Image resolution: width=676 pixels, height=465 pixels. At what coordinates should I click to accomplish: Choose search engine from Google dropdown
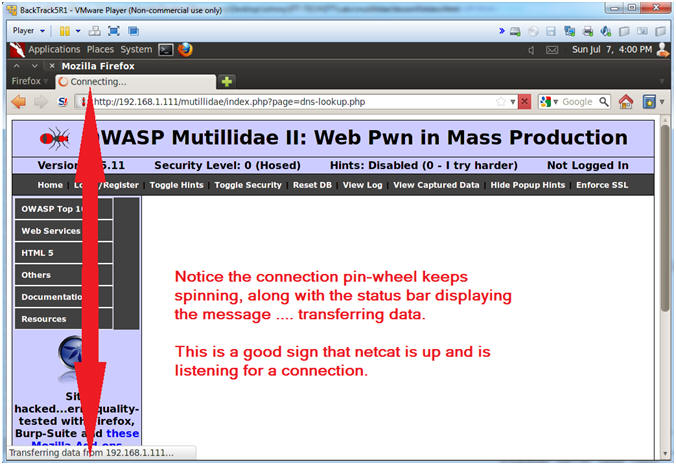549,102
